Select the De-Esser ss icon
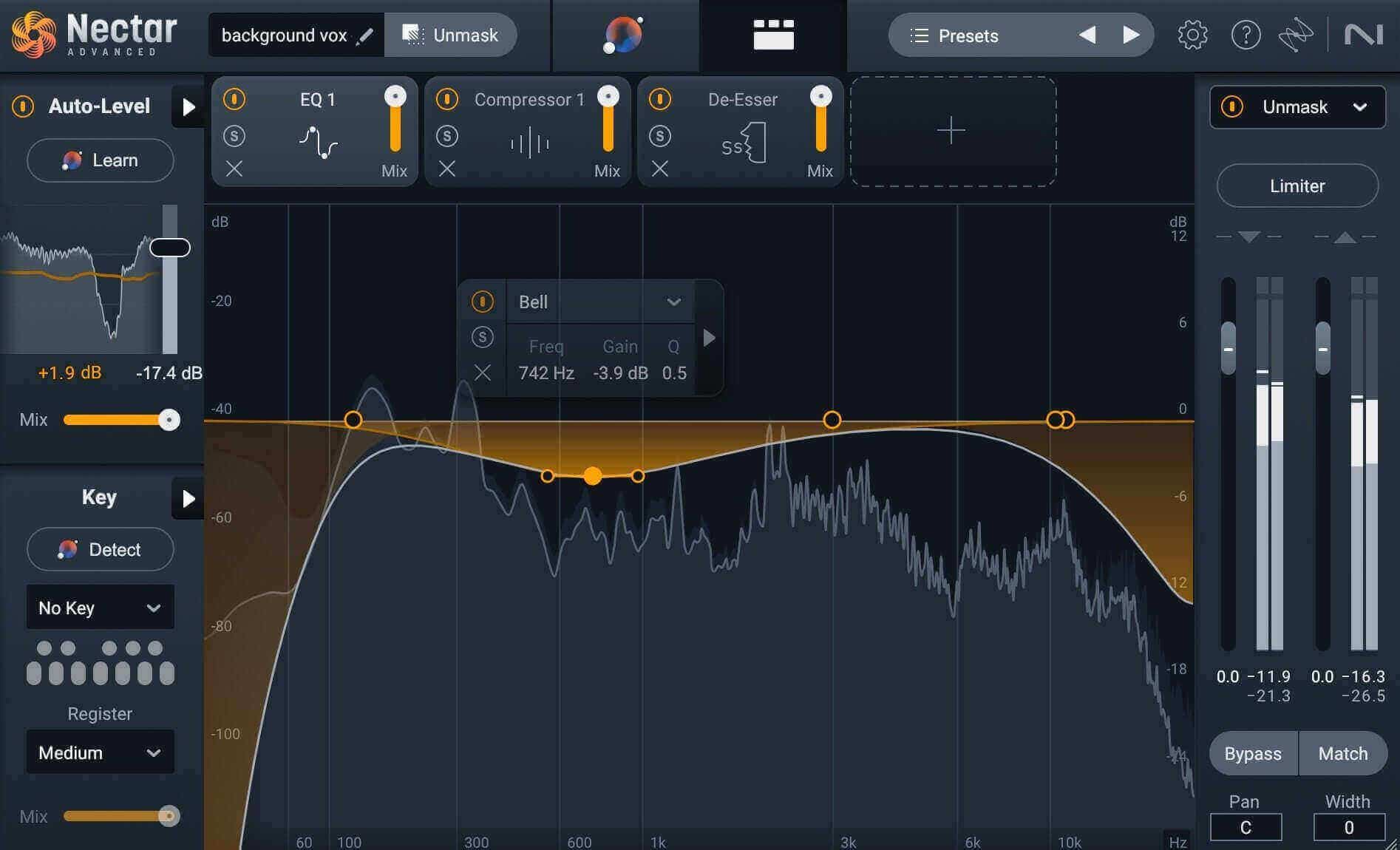Screen dimensions: 1400x850 click(x=744, y=143)
